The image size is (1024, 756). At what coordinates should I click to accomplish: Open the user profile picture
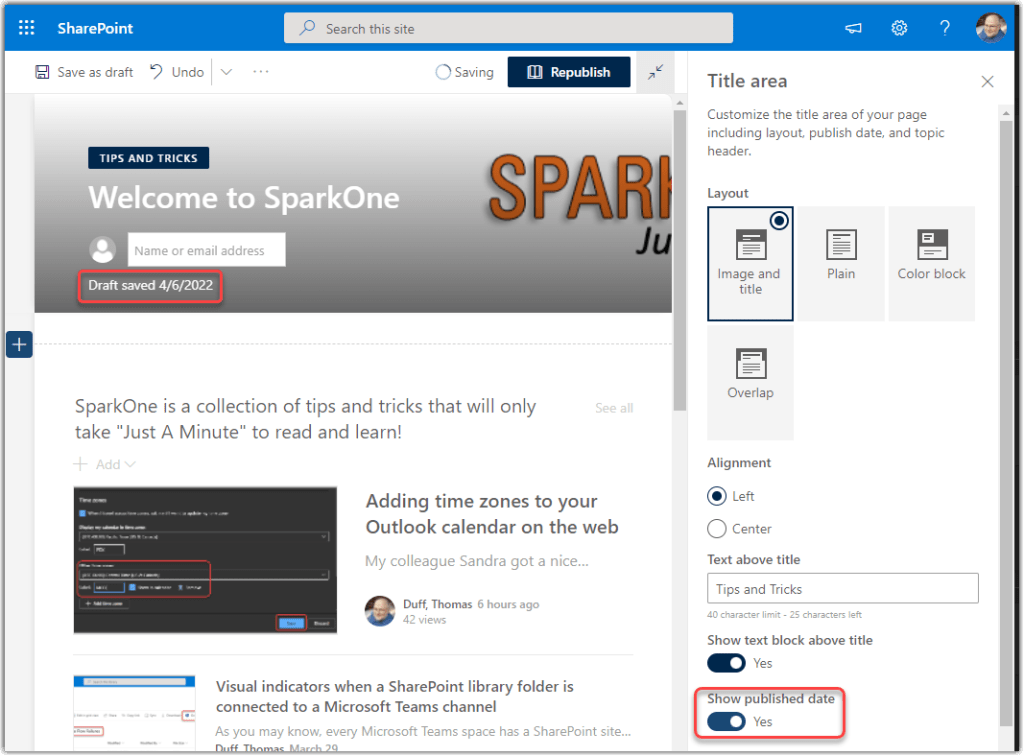coord(991,28)
